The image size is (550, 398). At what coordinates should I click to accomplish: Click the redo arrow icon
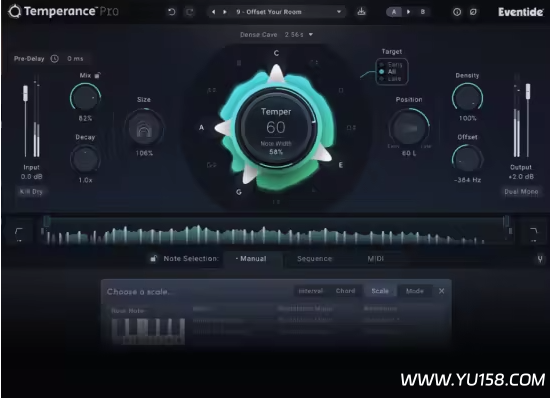pos(190,12)
